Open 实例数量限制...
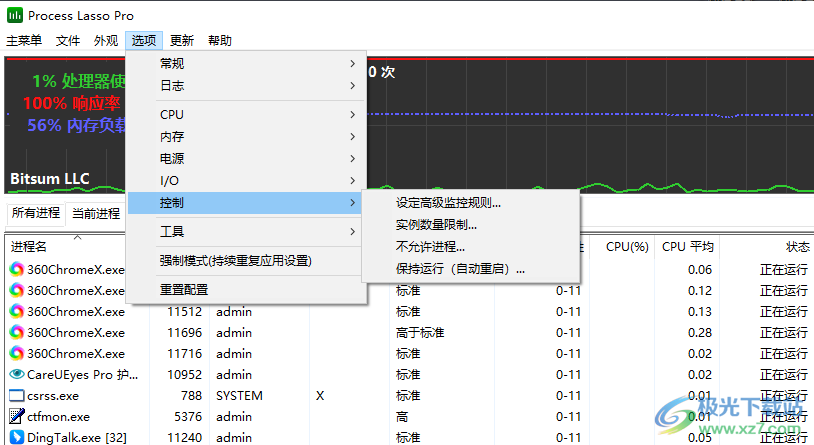 point(470,225)
